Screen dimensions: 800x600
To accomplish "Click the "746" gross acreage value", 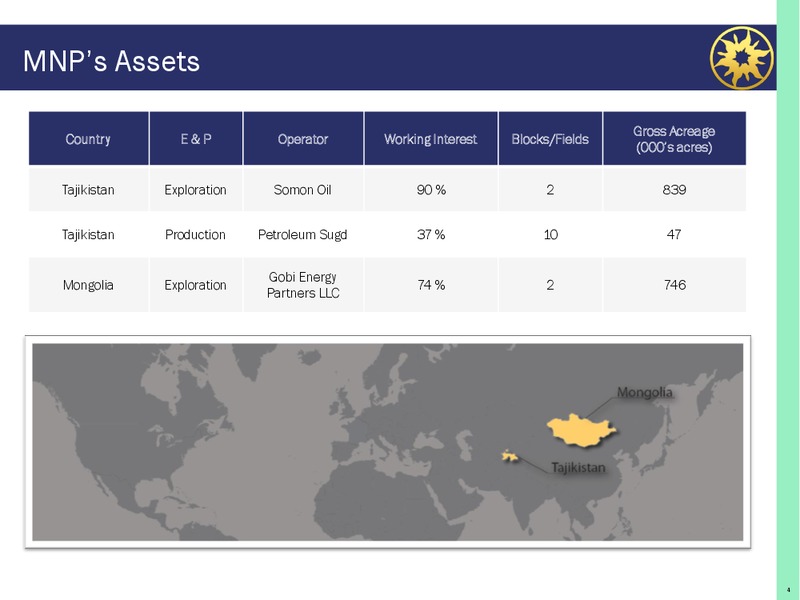I will click(x=674, y=285).
